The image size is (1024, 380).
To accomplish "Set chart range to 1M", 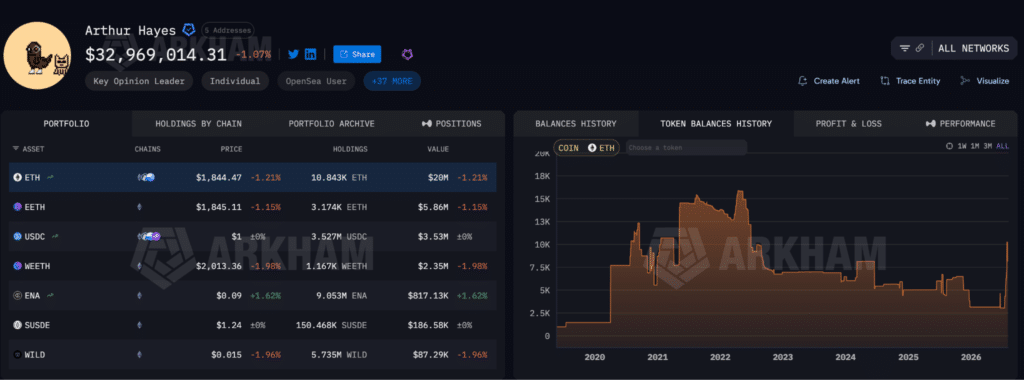I will coord(974,146).
